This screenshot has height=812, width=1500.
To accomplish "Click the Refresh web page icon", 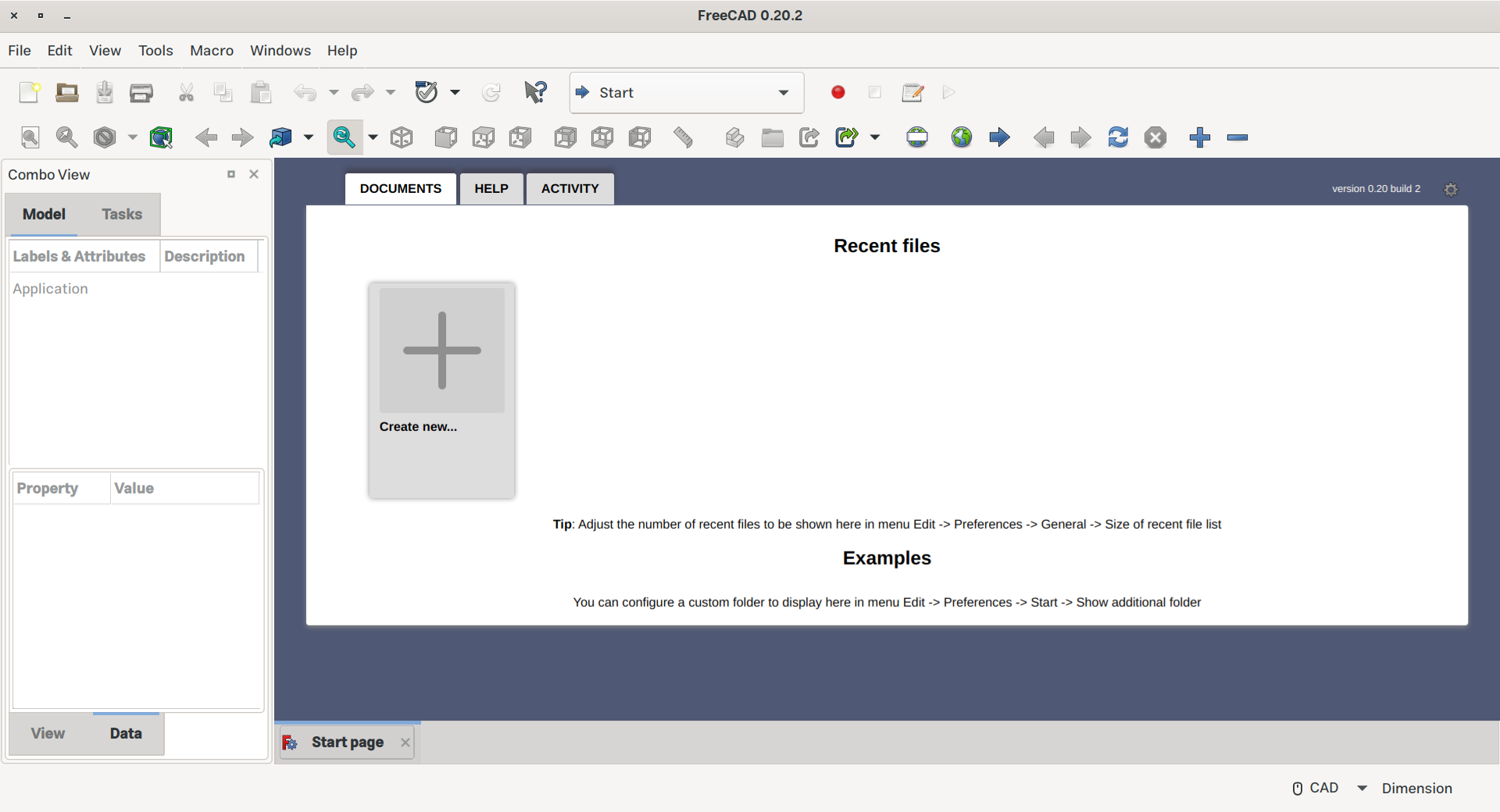I will pyautogui.click(x=1118, y=137).
